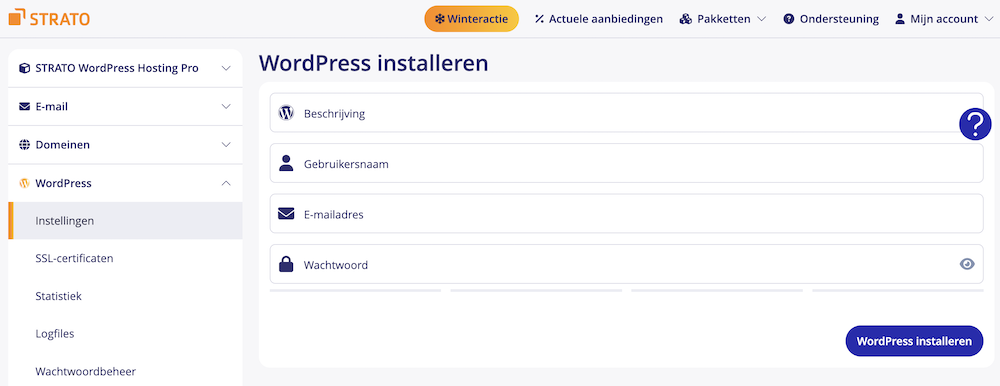Focus the E-mailadres input field
The height and width of the screenshot is (386, 1000).
click(626, 214)
